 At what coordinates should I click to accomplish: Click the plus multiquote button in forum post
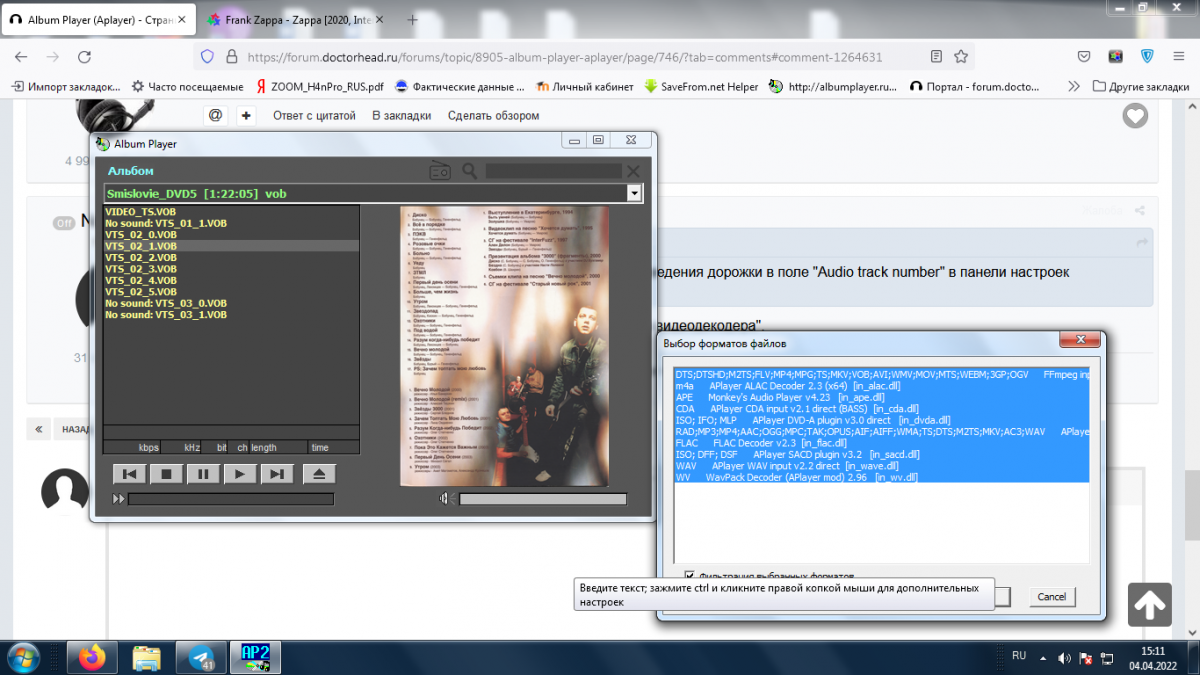tap(246, 115)
